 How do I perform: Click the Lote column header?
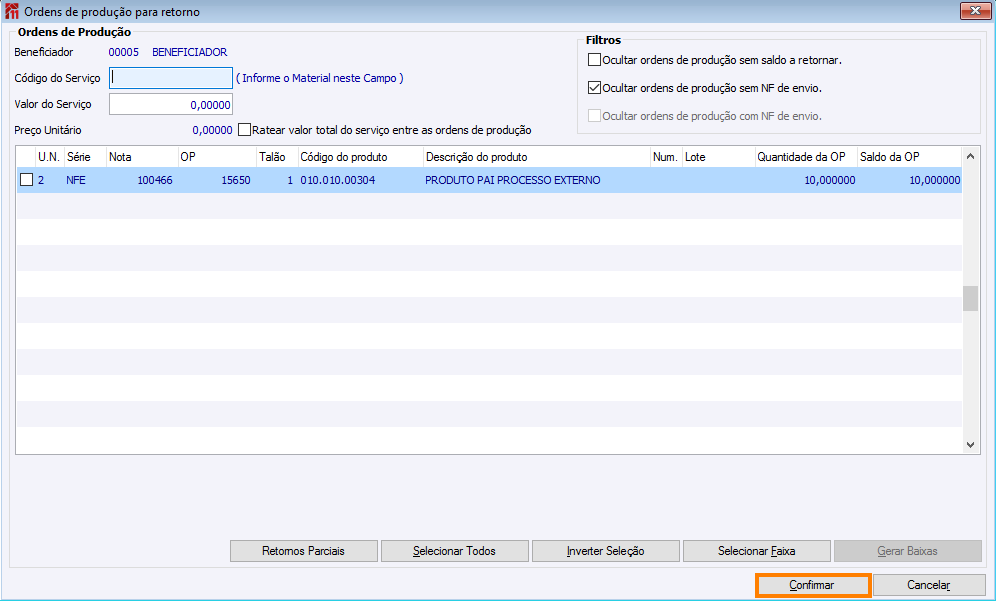[x=719, y=157]
